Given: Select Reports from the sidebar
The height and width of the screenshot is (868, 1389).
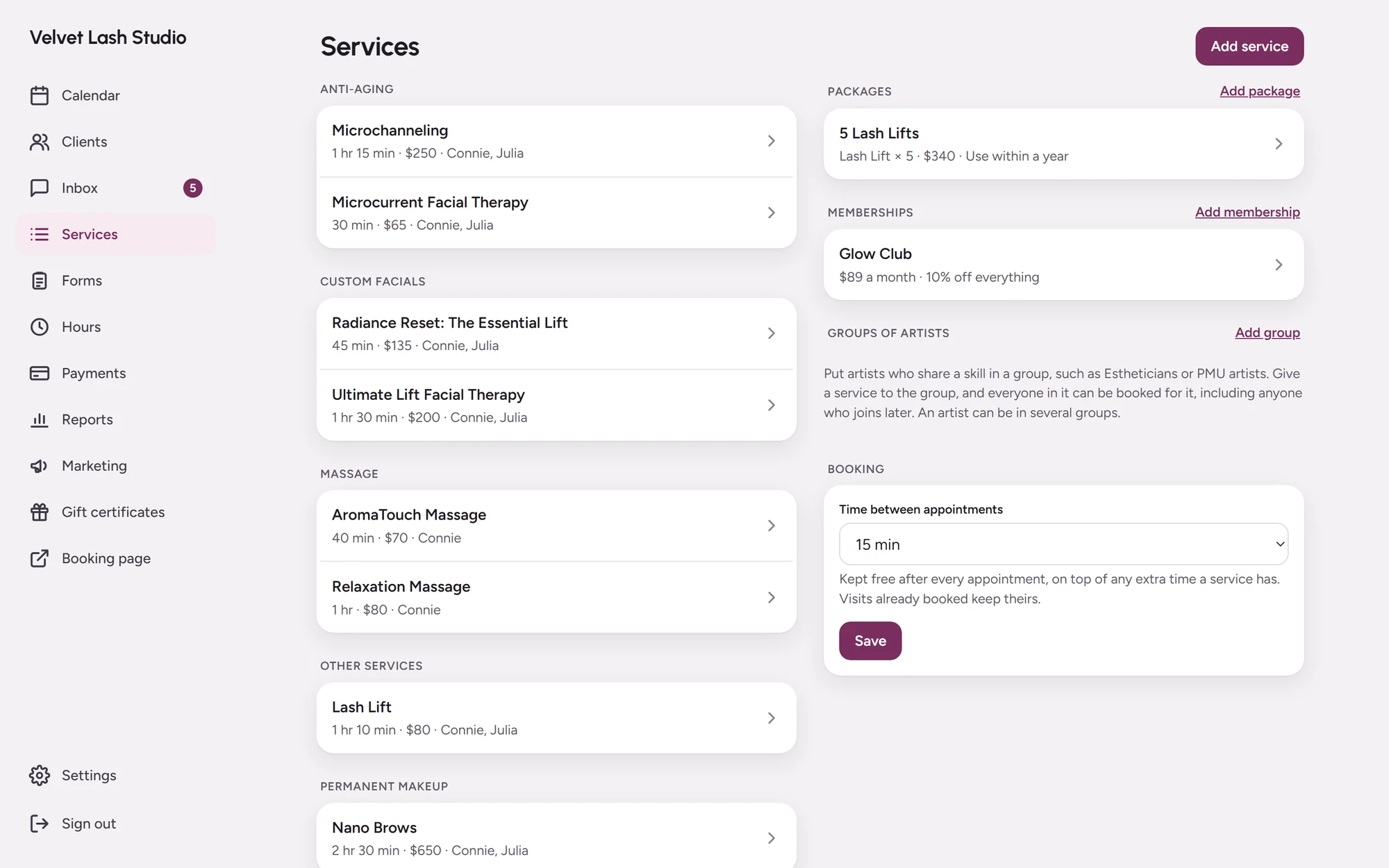Looking at the screenshot, I should pos(115,419).
